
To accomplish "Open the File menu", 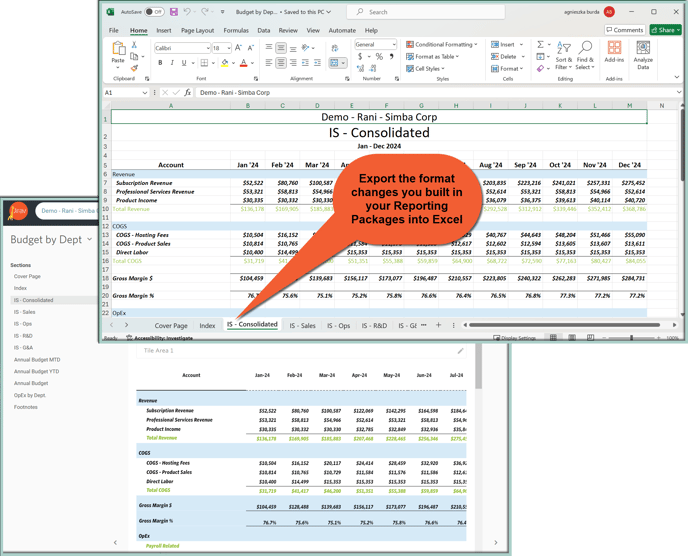I will 114,30.
